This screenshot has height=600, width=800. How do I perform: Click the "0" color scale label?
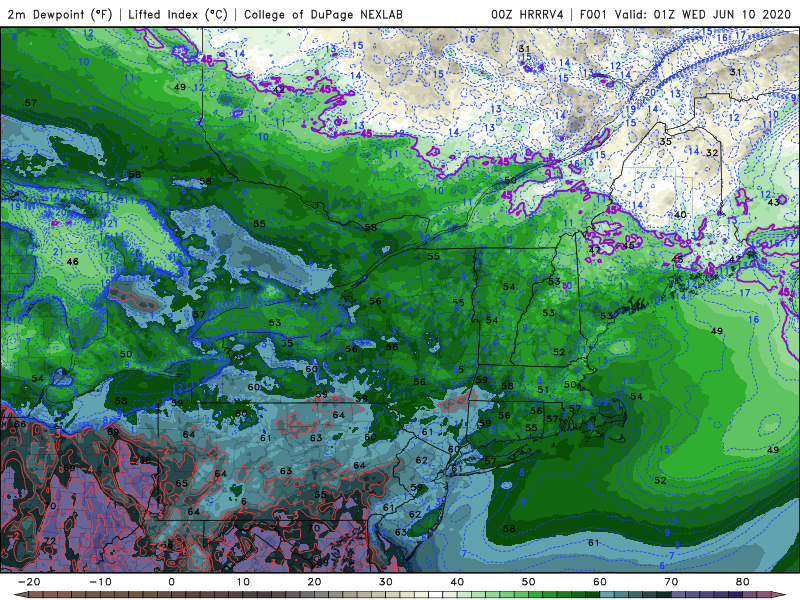(171, 582)
